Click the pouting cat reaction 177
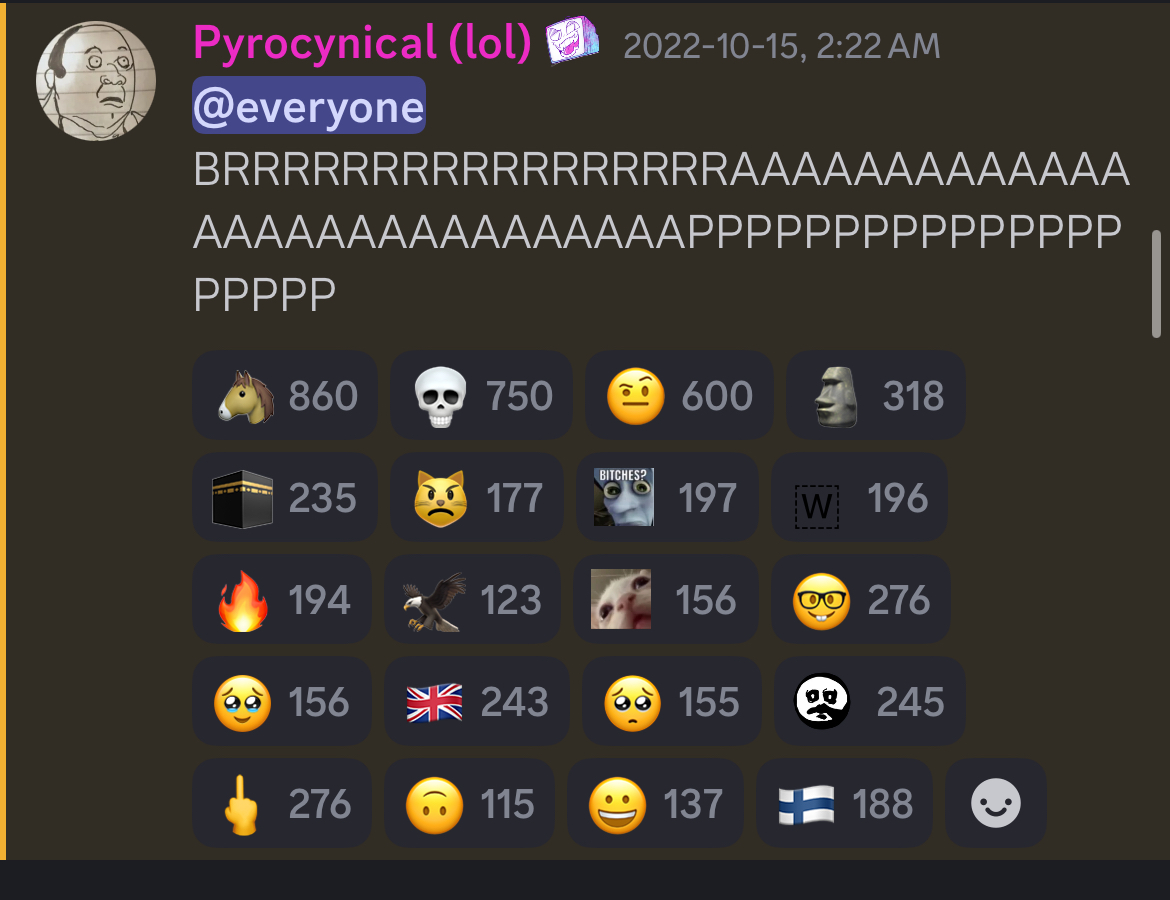The image size is (1170, 900). point(477,497)
